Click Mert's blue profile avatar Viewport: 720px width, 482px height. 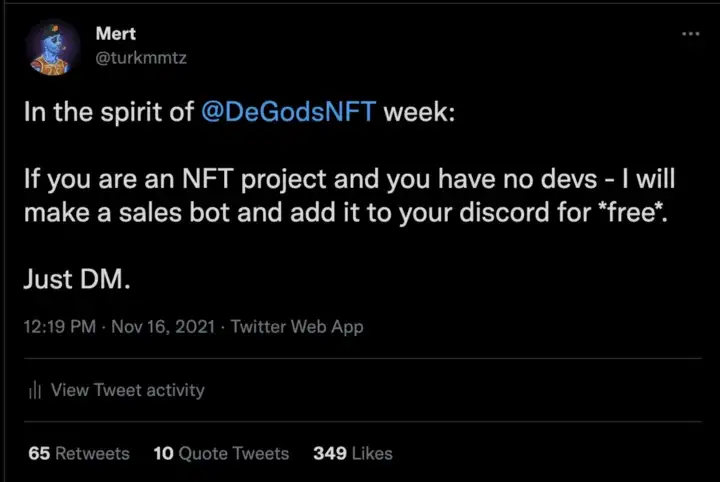click(52, 47)
